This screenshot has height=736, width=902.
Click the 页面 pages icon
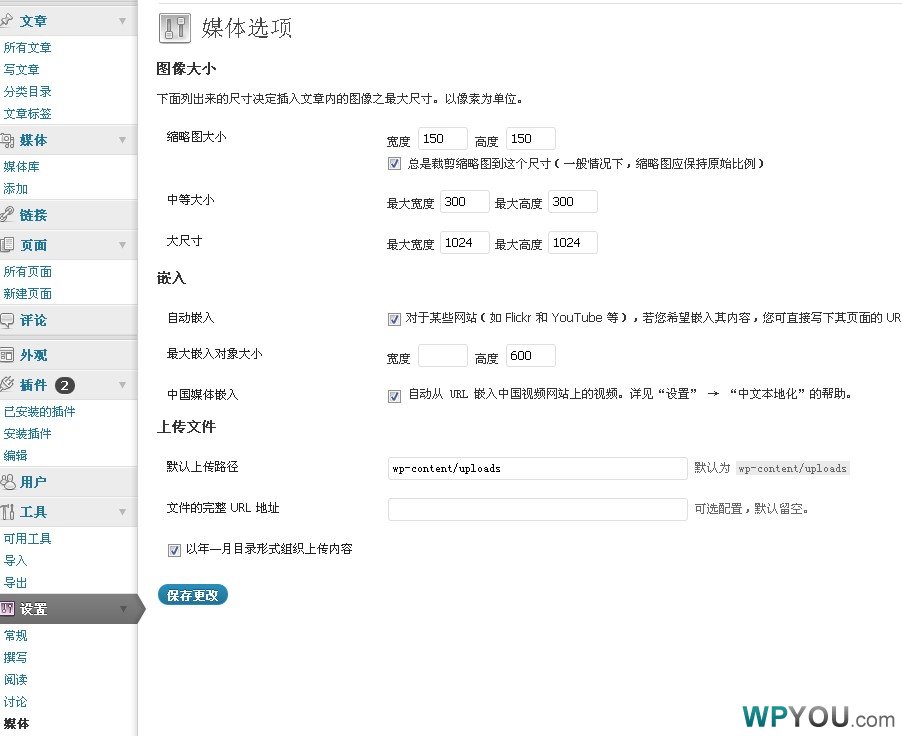pos(7,245)
